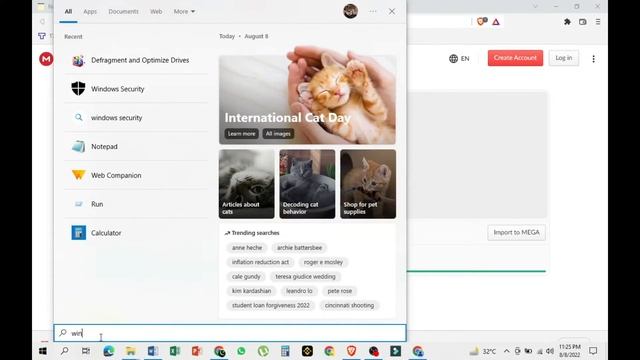The image size is (640, 360).
Task: Open PowerPoint from taskbar
Action: click(x=197, y=351)
